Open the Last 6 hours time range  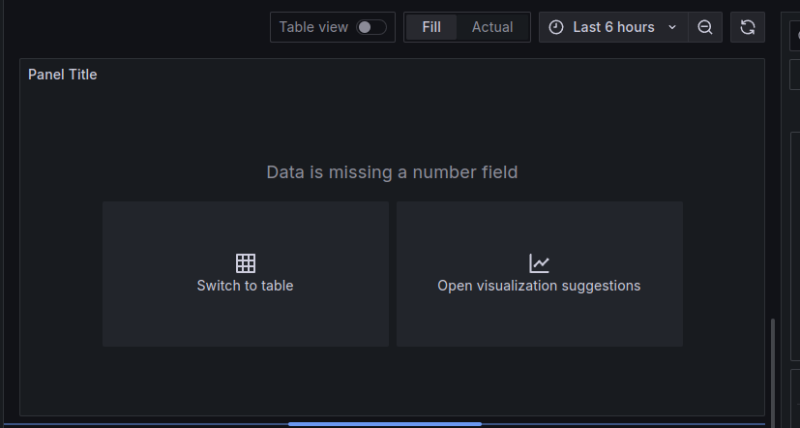click(613, 27)
